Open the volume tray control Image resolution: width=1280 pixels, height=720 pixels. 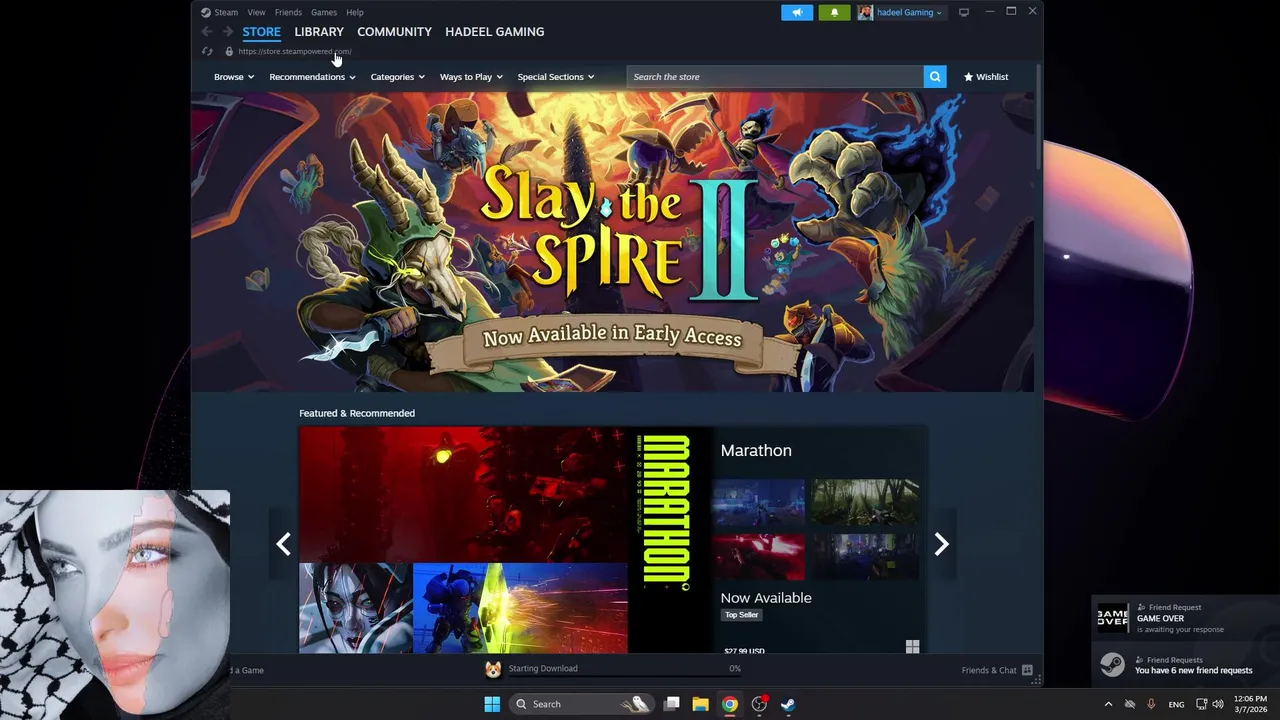pyautogui.click(x=1218, y=704)
